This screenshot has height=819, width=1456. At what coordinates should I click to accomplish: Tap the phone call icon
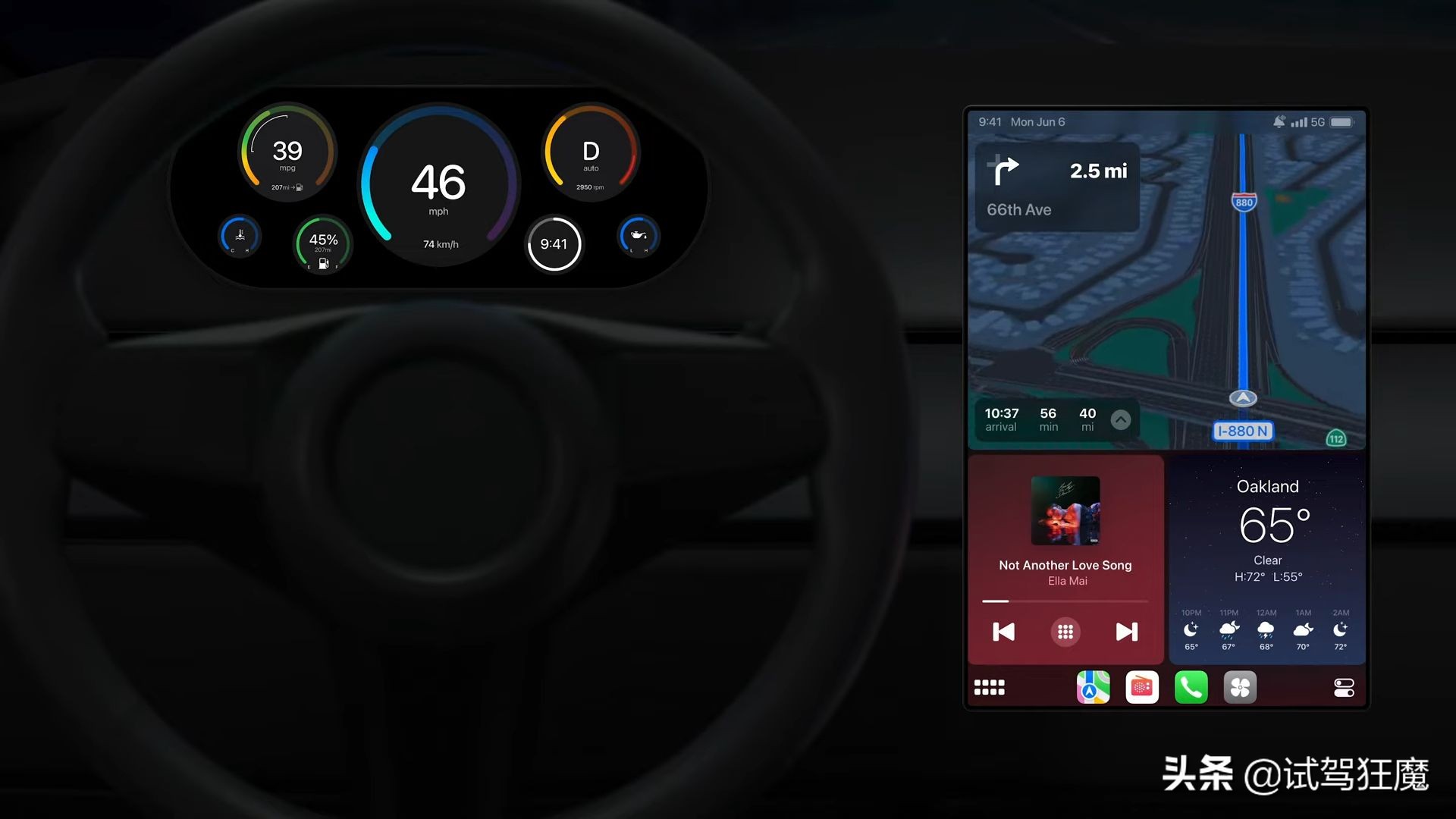[1191, 688]
